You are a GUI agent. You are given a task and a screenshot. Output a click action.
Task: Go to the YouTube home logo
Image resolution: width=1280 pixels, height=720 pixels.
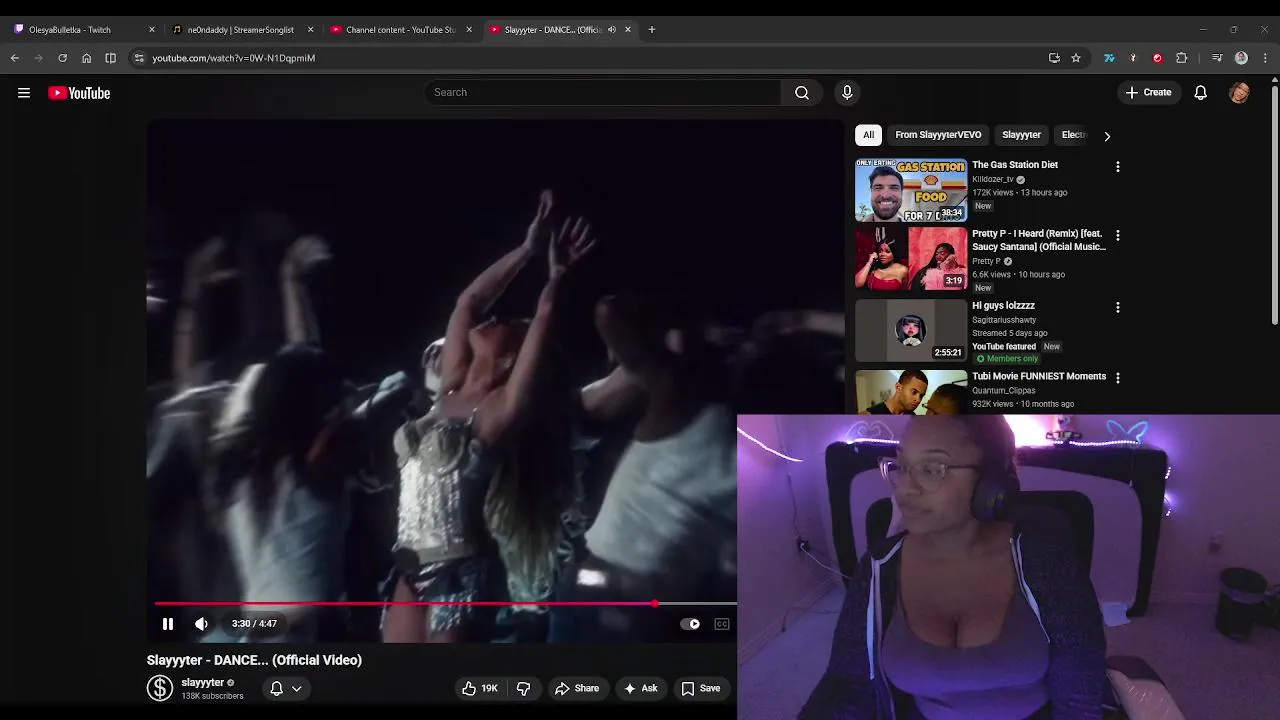click(x=79, y=93)
